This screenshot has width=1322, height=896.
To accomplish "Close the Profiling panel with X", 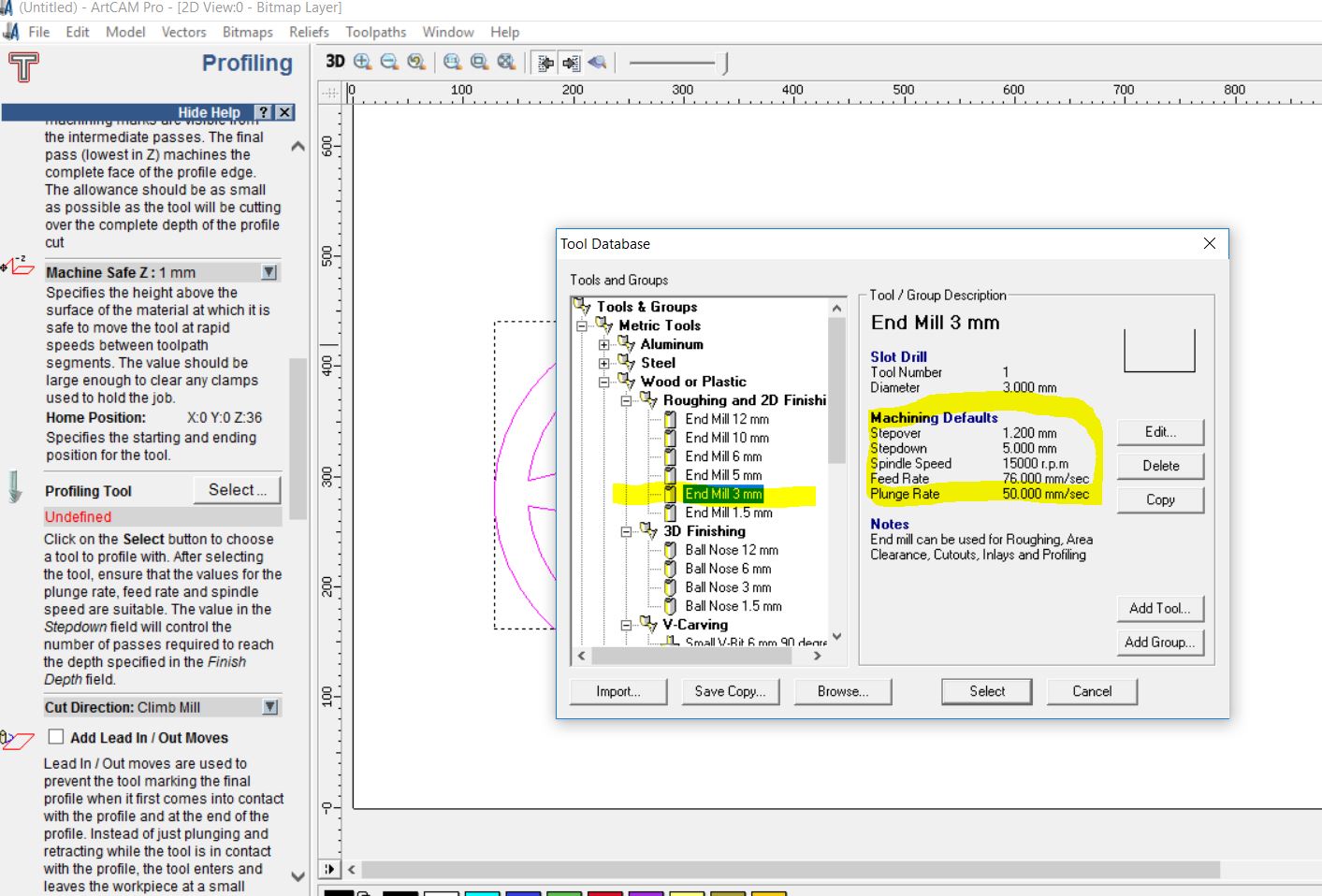I will pos(285,112).
